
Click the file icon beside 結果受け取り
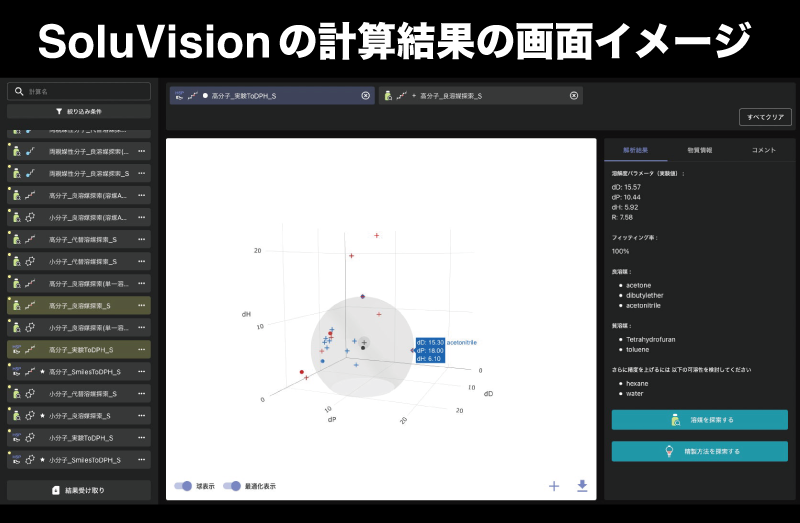(x=56, y=490)
